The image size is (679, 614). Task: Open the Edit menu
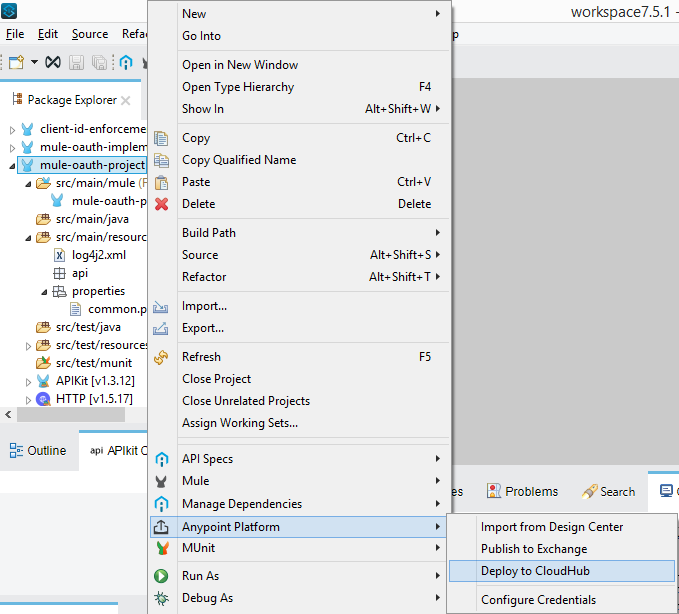[48, 34]
